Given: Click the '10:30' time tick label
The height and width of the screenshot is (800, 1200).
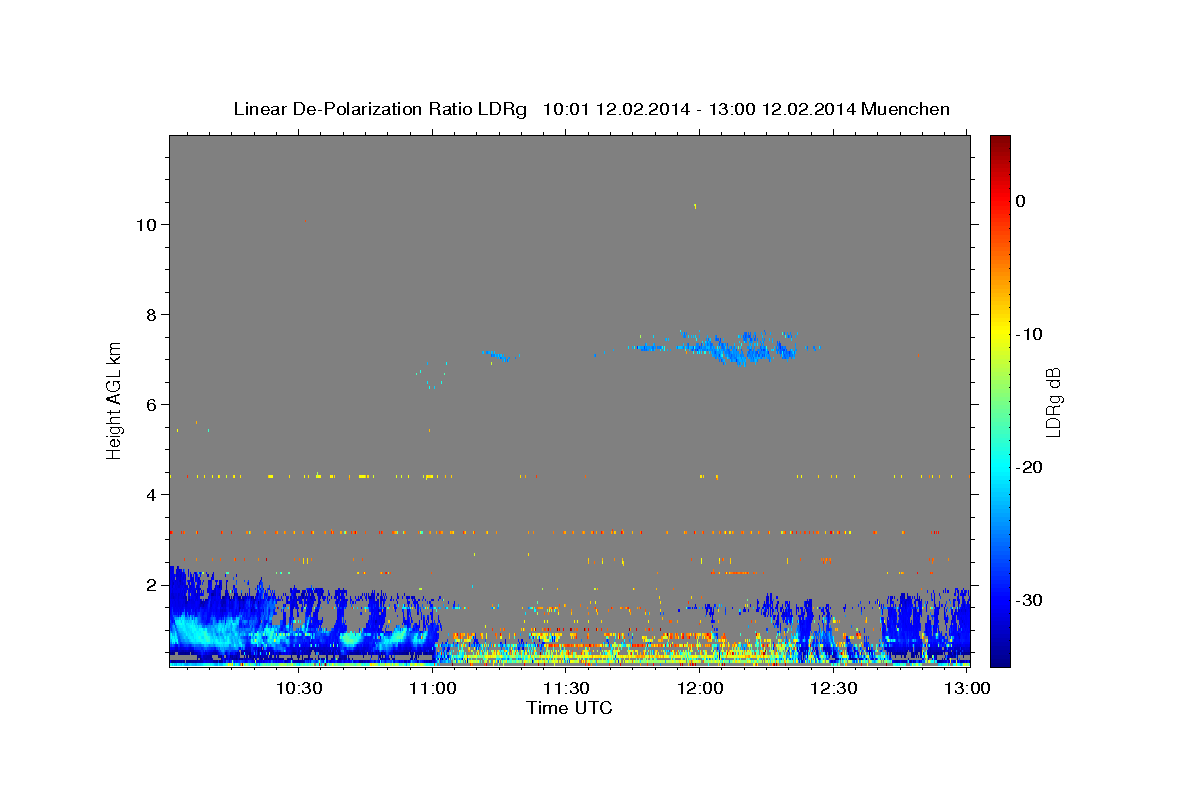Looking at the screenshot, I should (298, 688).
